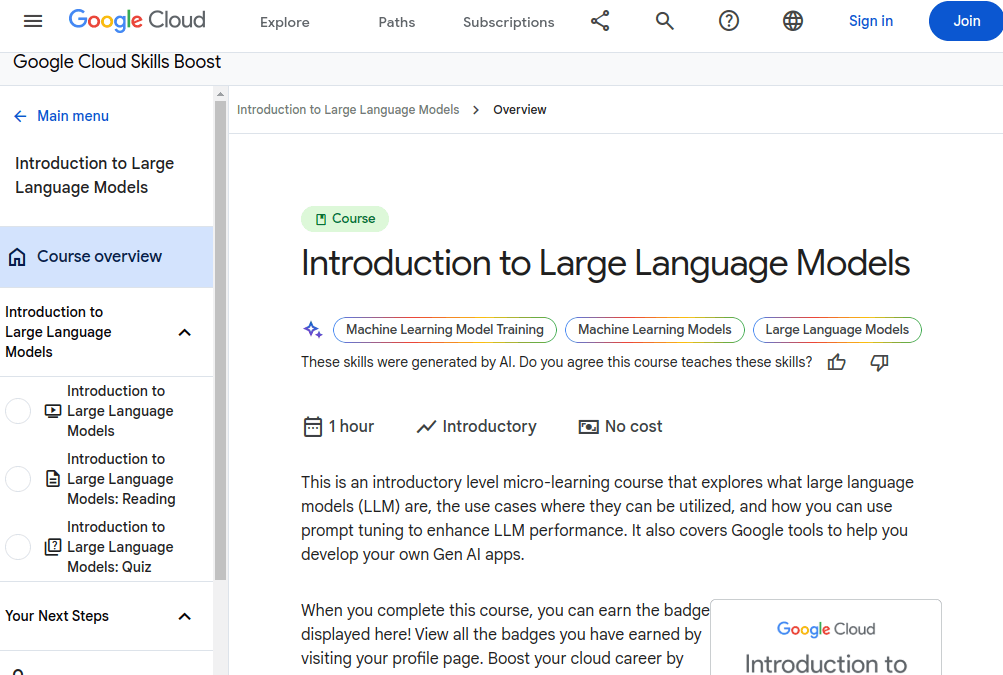Mark the video lesson completion circle
Image resolution: width=1003 pixels, height=675 pixels.
pos(18,411)
